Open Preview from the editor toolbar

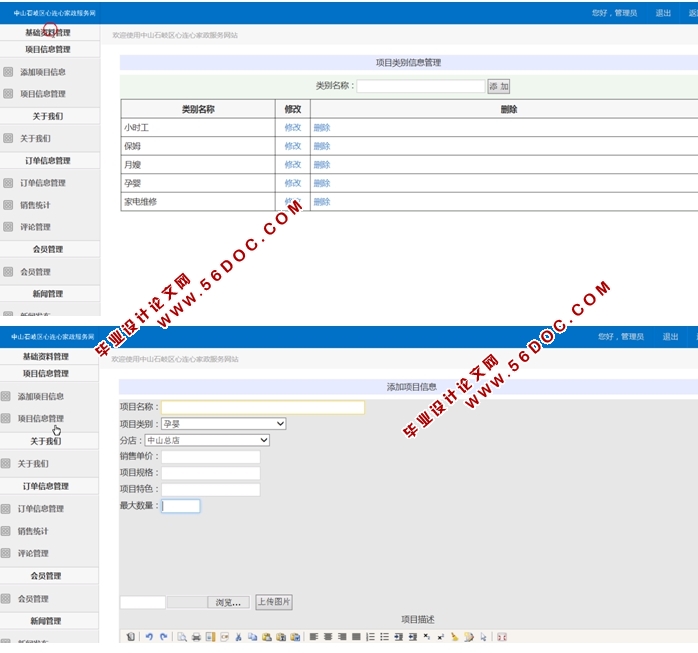pos(182,637)
